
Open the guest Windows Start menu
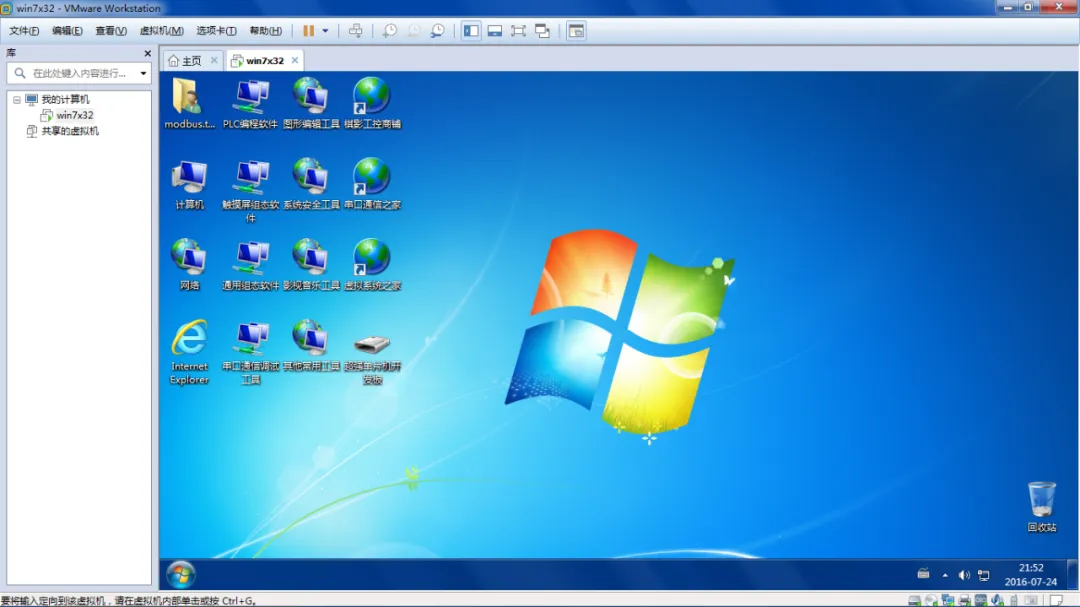point(180,575)
